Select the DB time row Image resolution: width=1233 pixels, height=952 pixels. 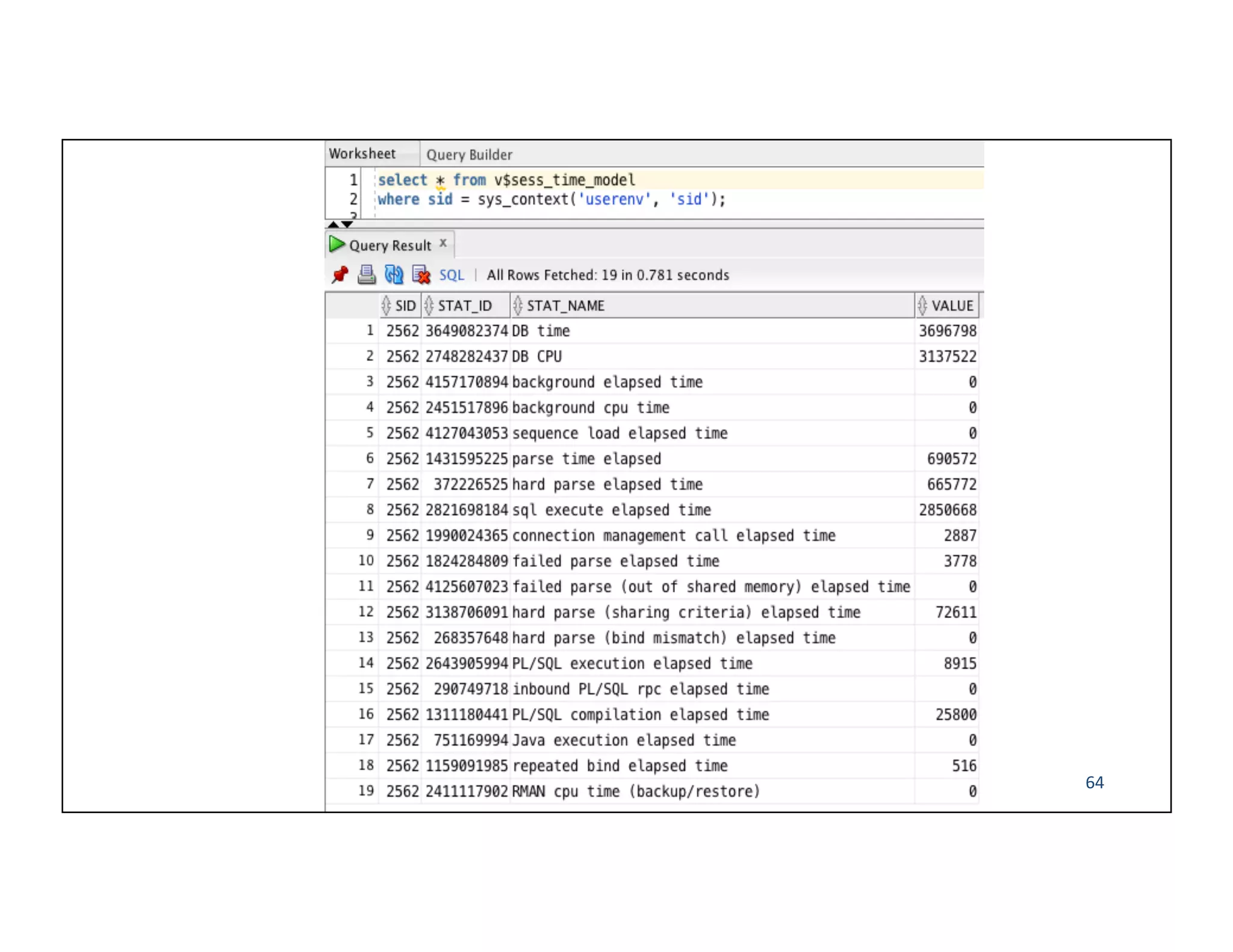[x=541, y=331]
